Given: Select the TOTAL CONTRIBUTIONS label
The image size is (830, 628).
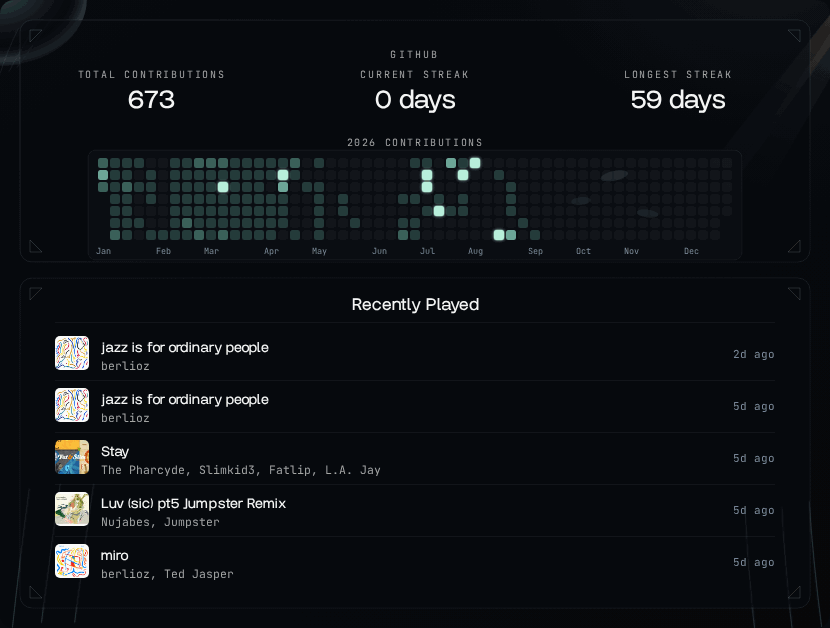Looking at the screenshot, I should pos(151,75).
